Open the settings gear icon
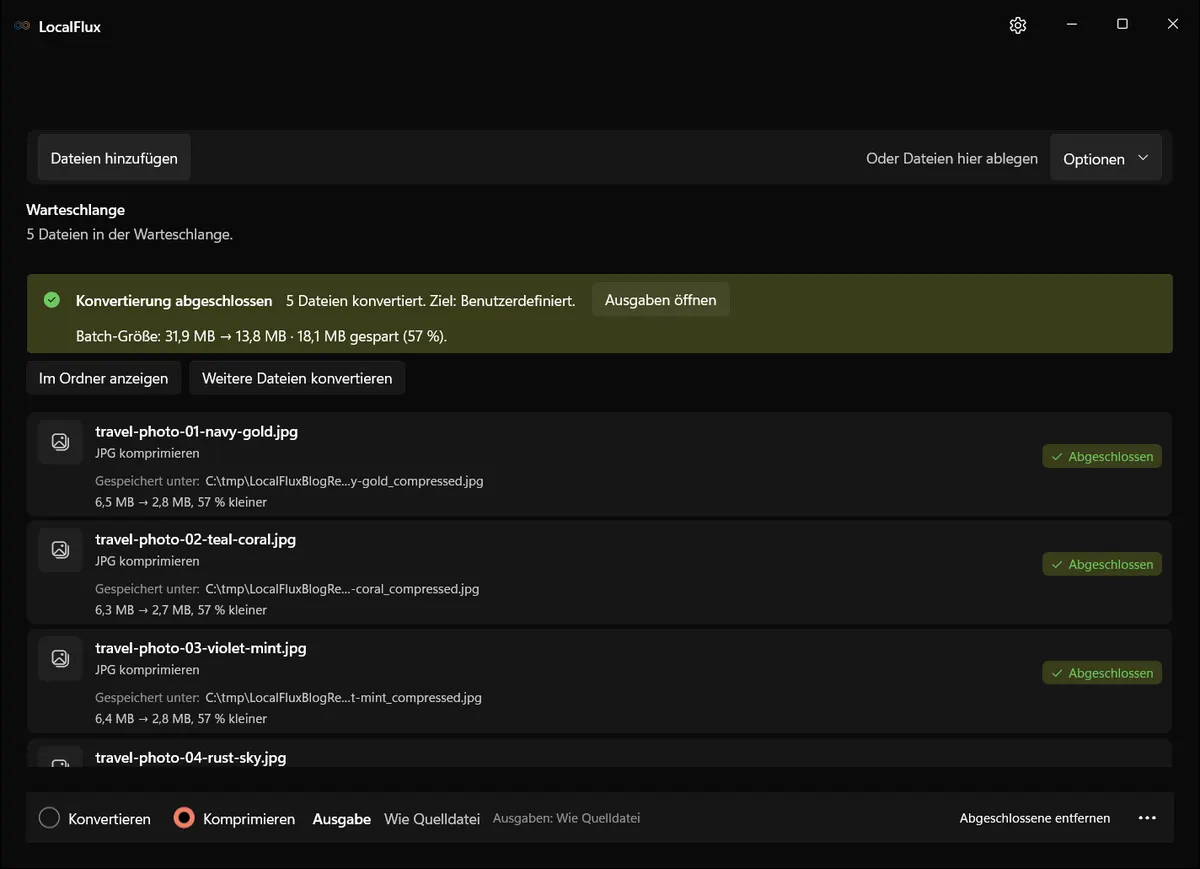This screenshot has height=869, width=1200. 1018,26
